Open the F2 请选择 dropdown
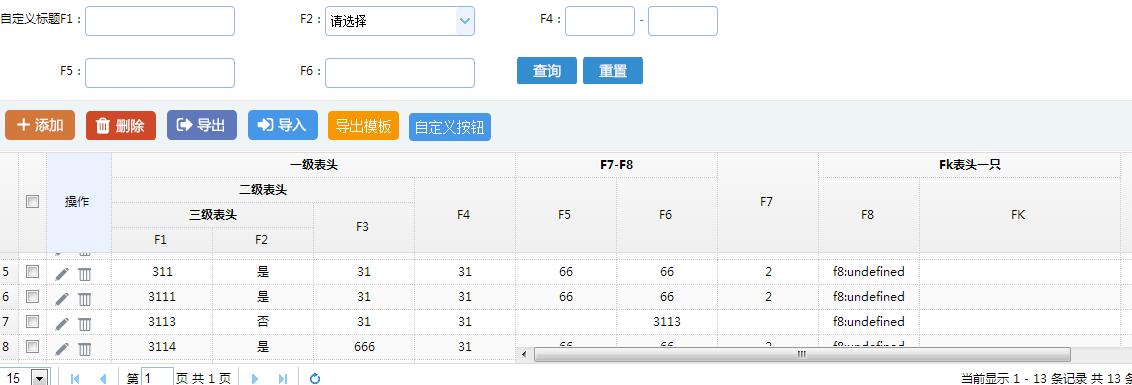Screen dimensions: 1132x385 [400, 21]
